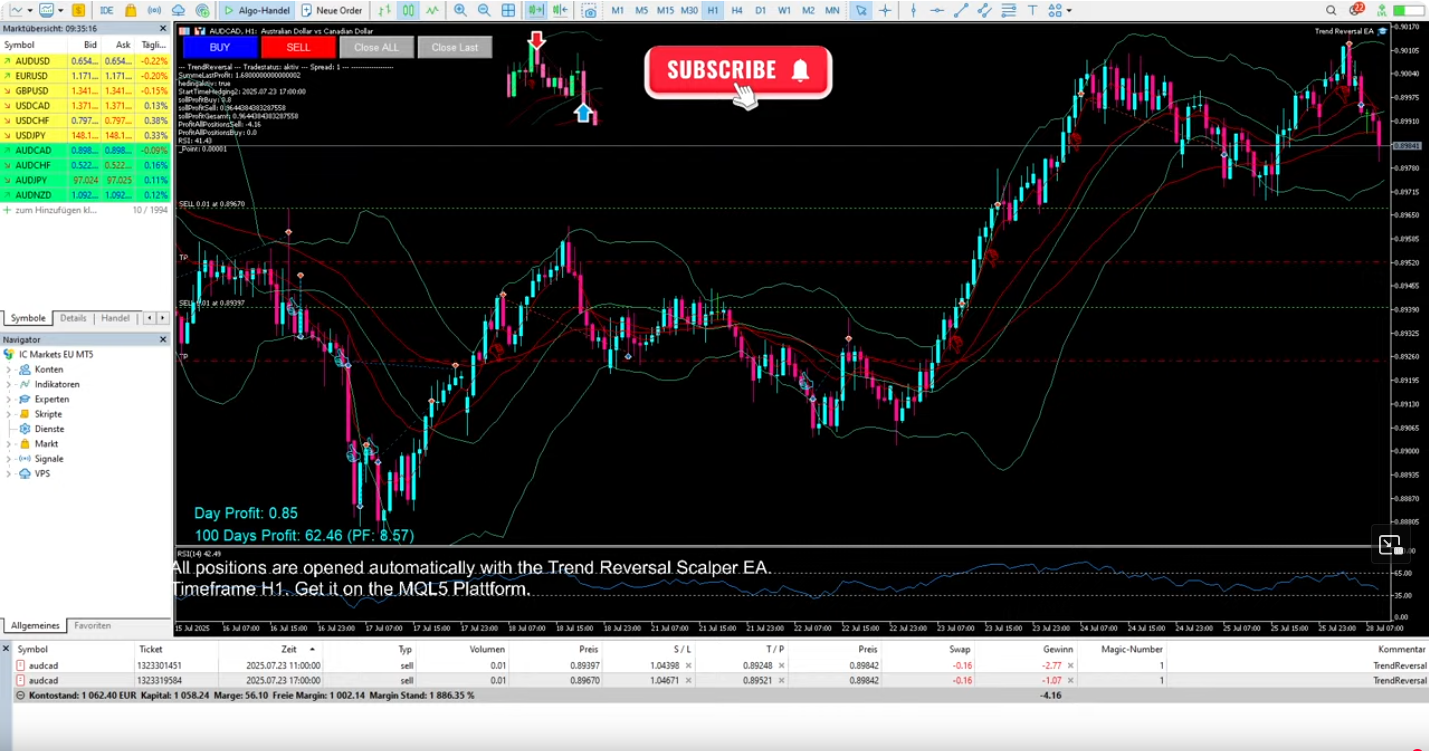Sort trades by the Zeit column
This screenshot has width=1433, height=751.
coord(290,649)
